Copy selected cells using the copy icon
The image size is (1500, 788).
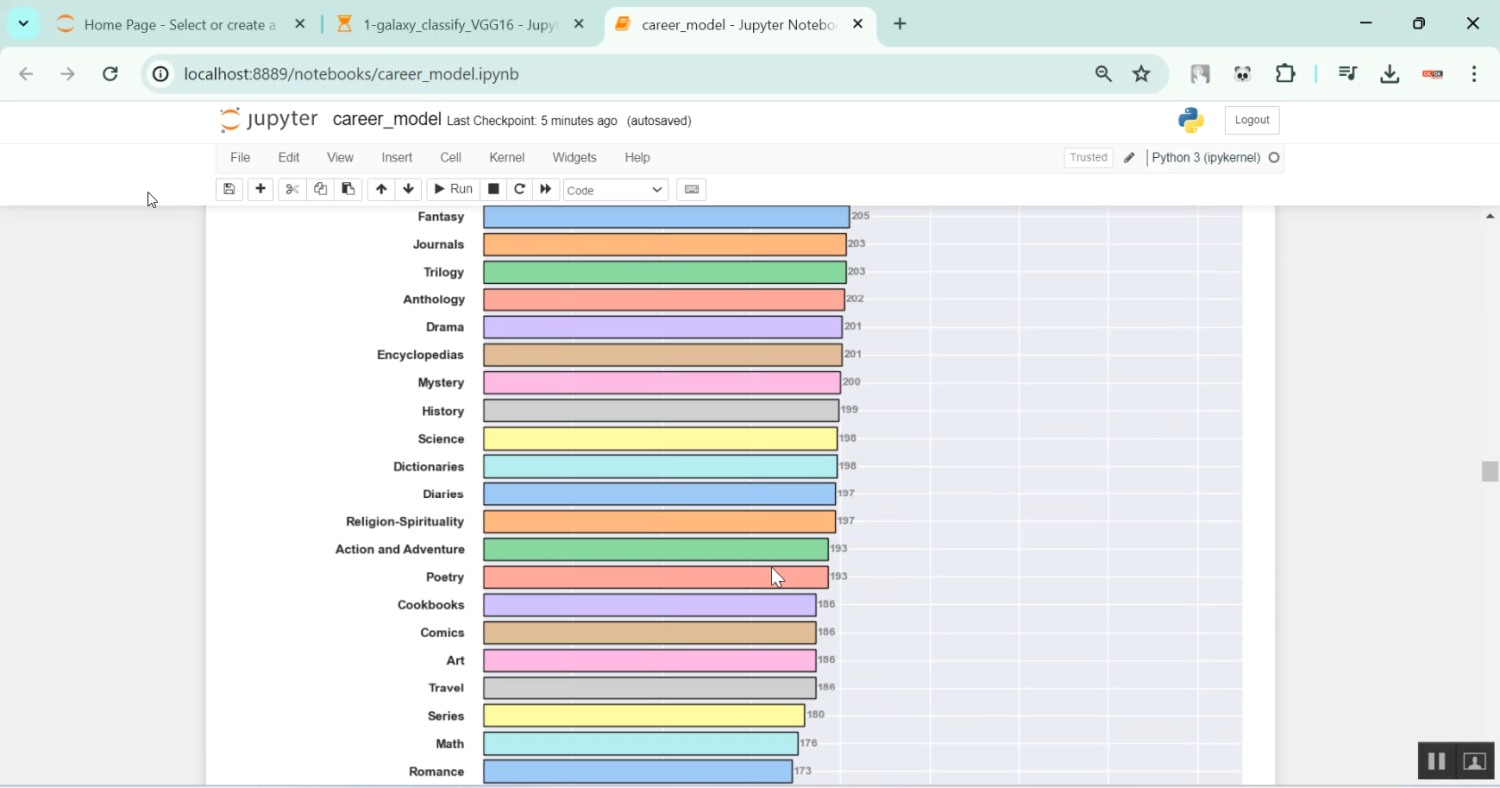320,189
